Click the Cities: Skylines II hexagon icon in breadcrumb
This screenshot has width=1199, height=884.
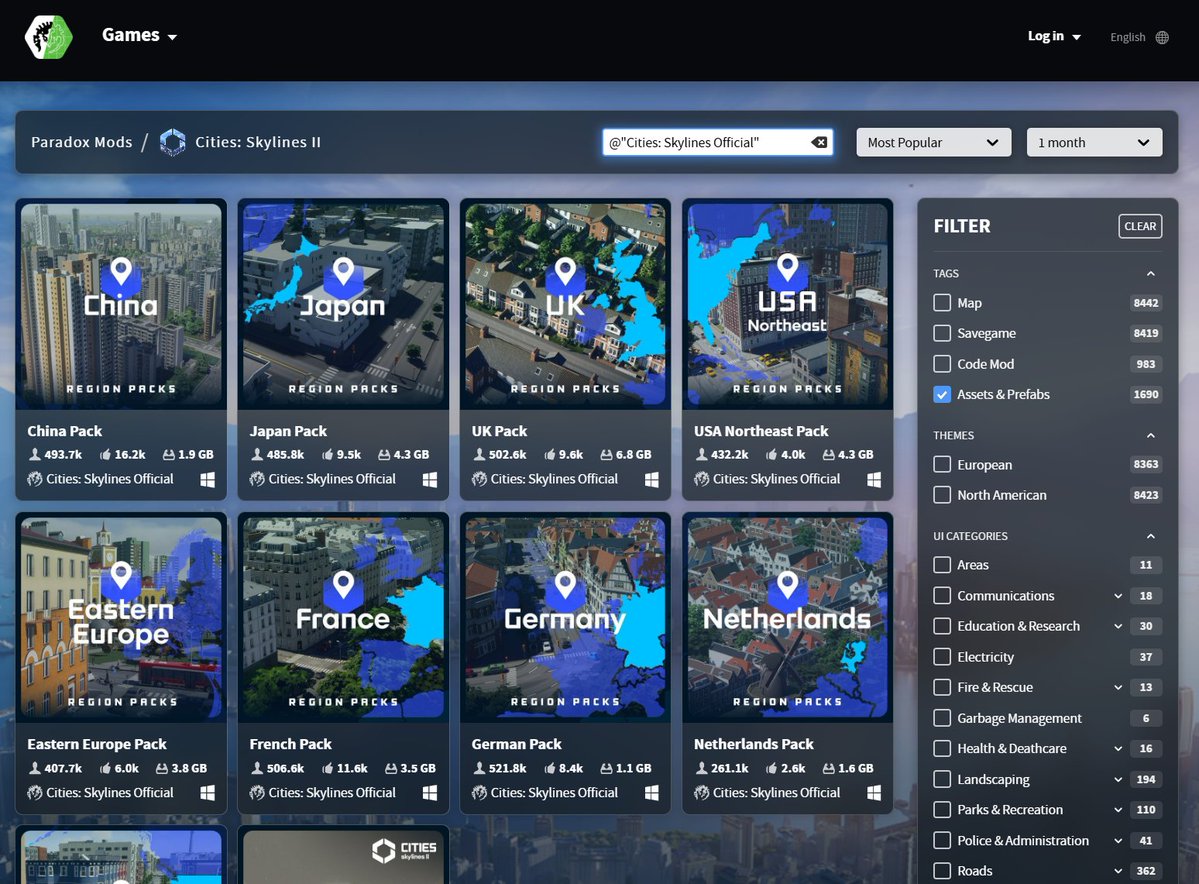coord(172,142)
